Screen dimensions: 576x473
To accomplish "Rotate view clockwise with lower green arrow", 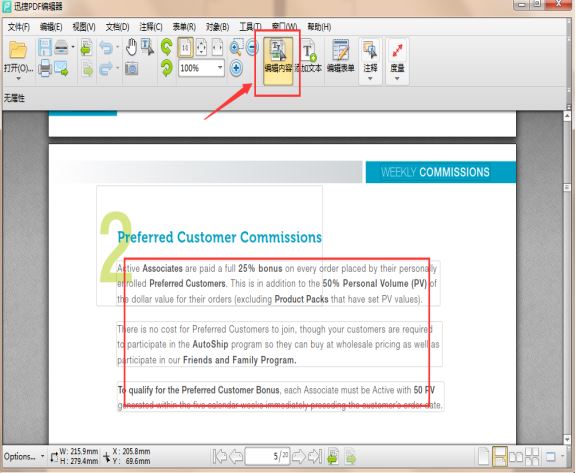I will [166, 68].
